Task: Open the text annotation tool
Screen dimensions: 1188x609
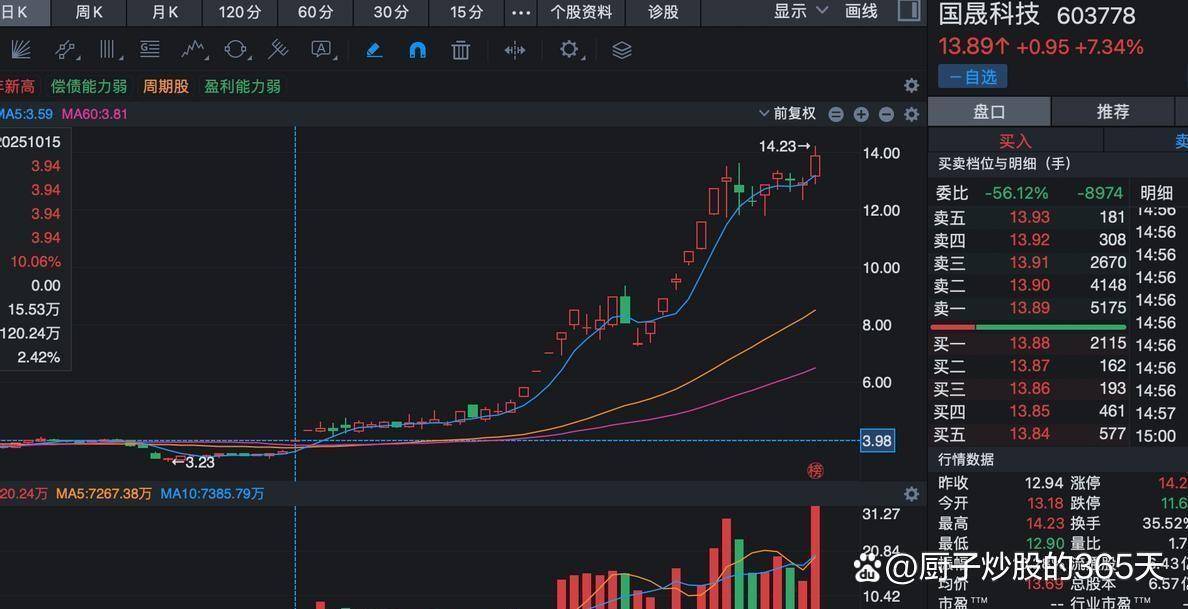Action: pyautogui.click(x=321, y=50)
